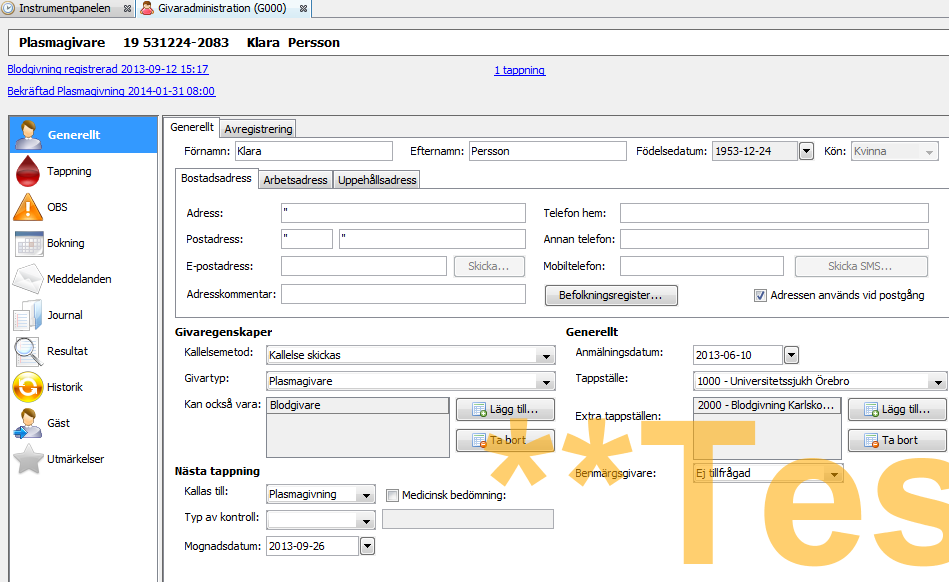Switch to the Uppehållsadress tab
949x582 pixels.
377,180
